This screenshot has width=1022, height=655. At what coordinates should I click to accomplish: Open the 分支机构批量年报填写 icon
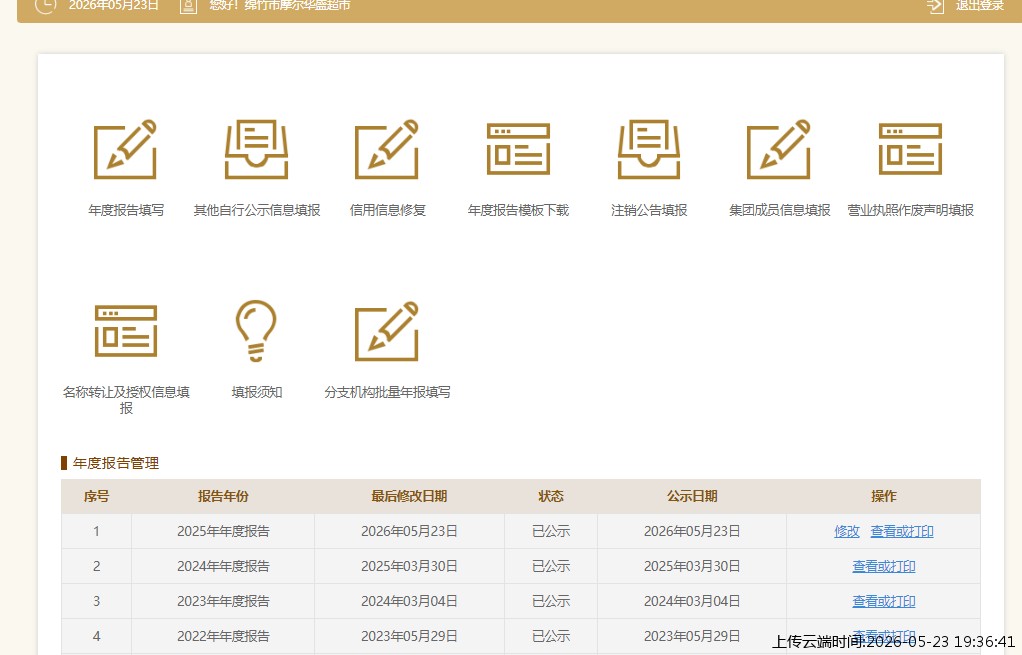pos(387,331)
